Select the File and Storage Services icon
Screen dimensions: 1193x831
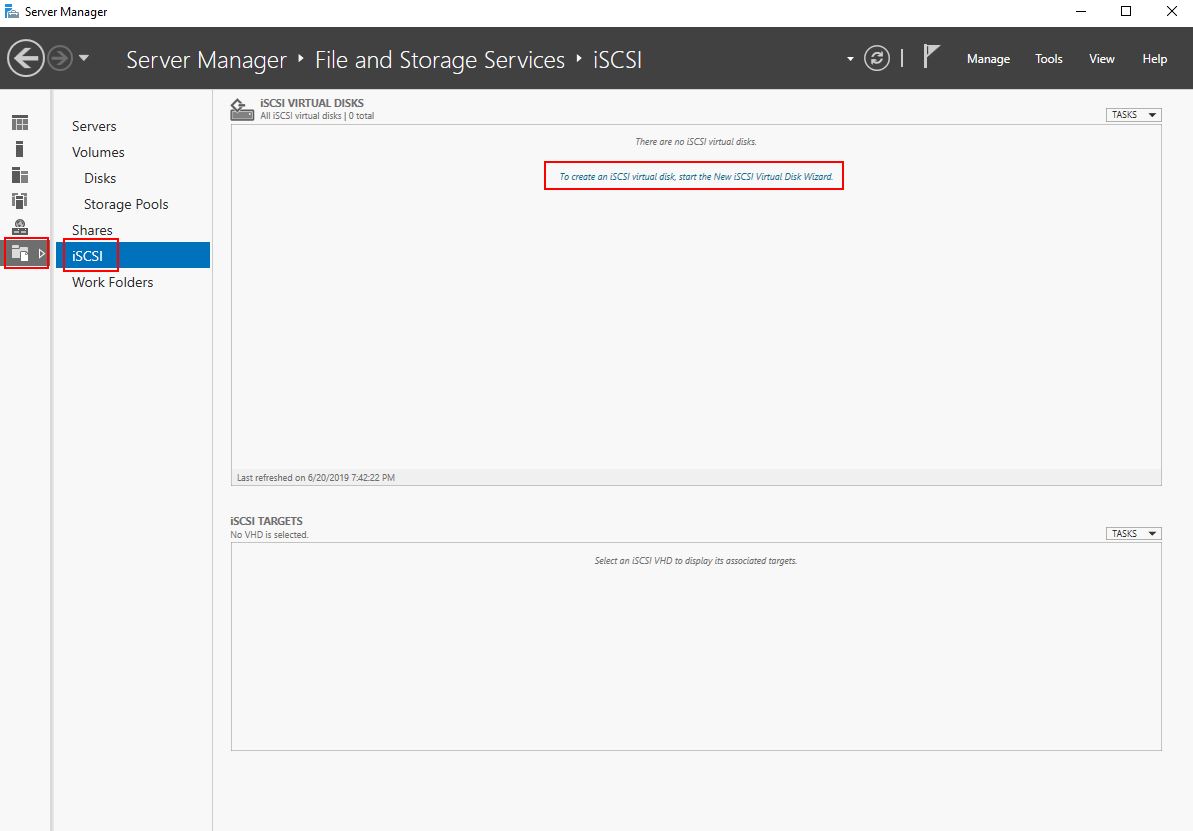coord(21,253)
